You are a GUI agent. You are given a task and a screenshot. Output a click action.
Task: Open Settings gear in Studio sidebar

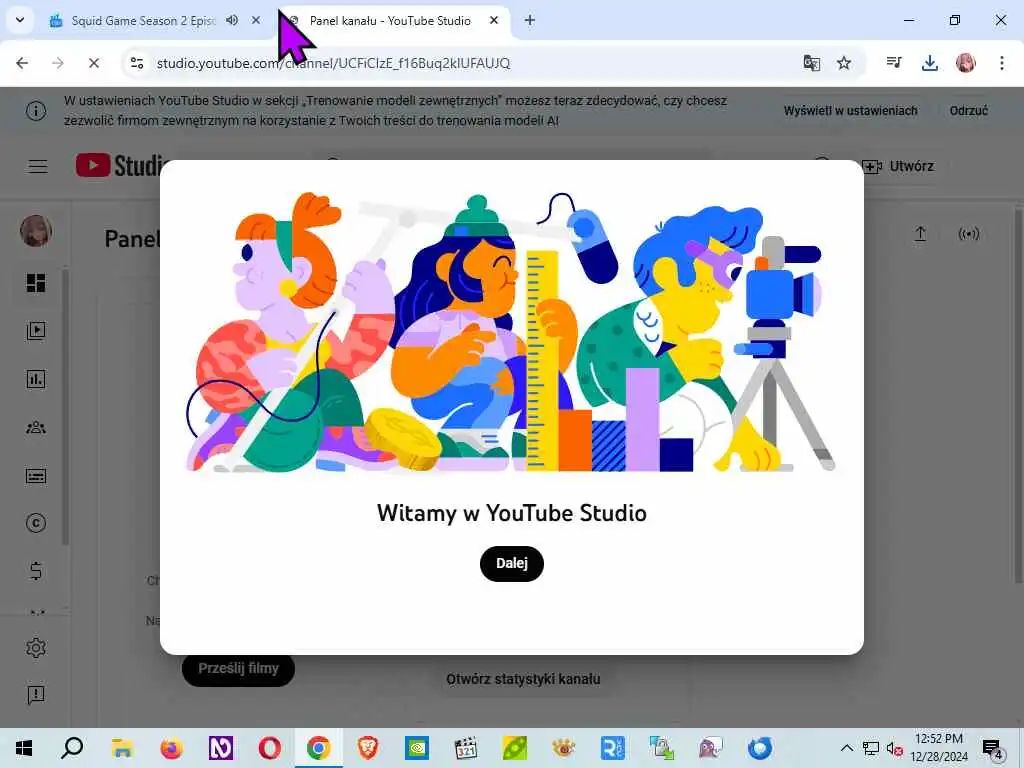[36, 648]
